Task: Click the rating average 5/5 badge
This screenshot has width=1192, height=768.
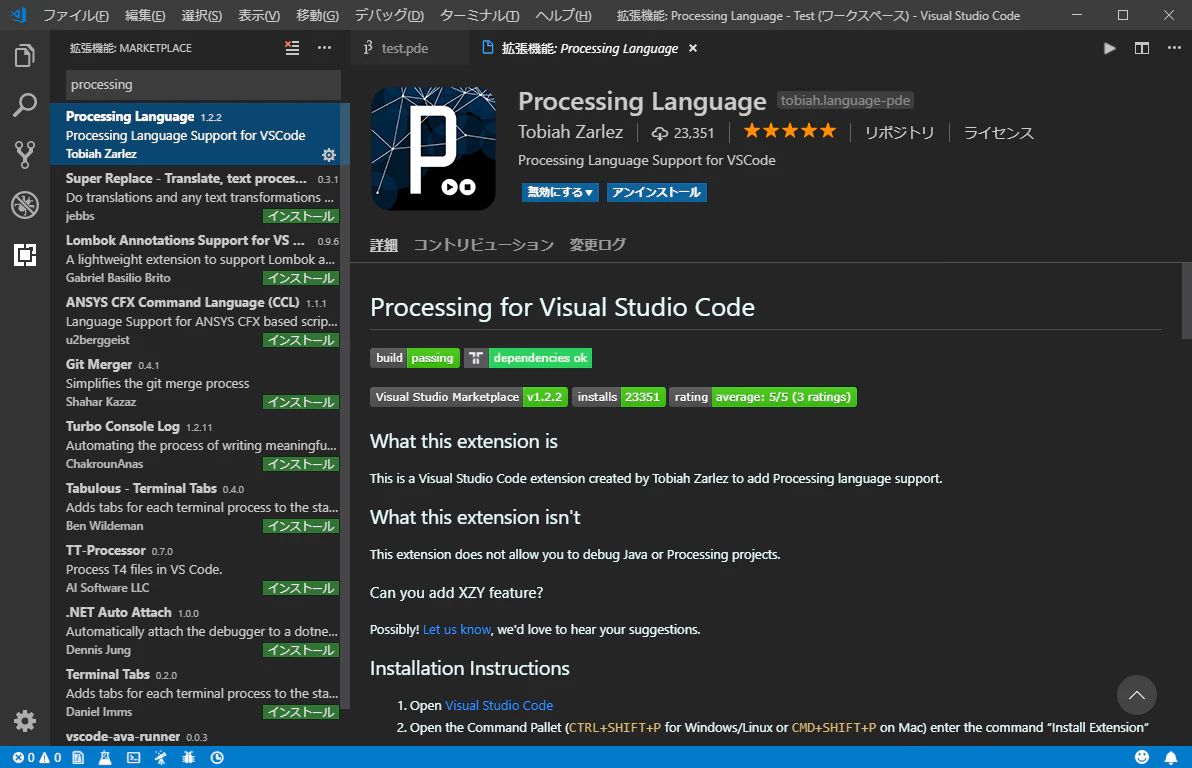Action: click(763, 397)
